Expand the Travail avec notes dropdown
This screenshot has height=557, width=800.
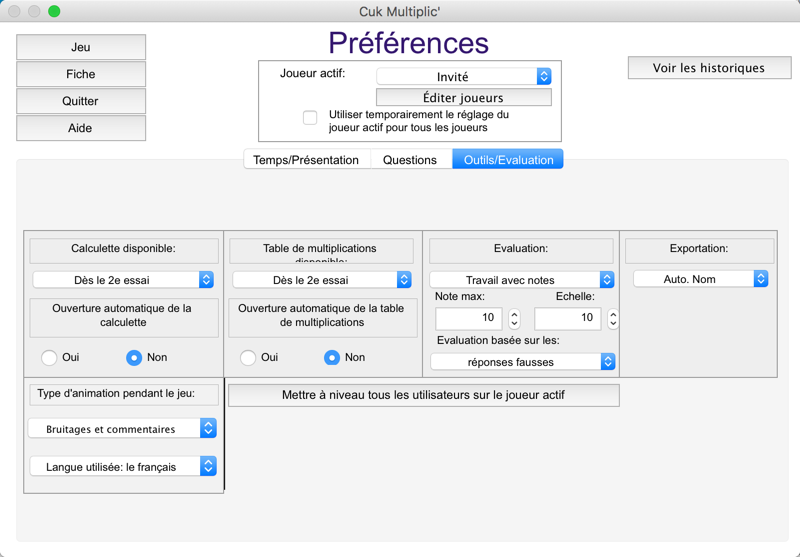[522, 280]
